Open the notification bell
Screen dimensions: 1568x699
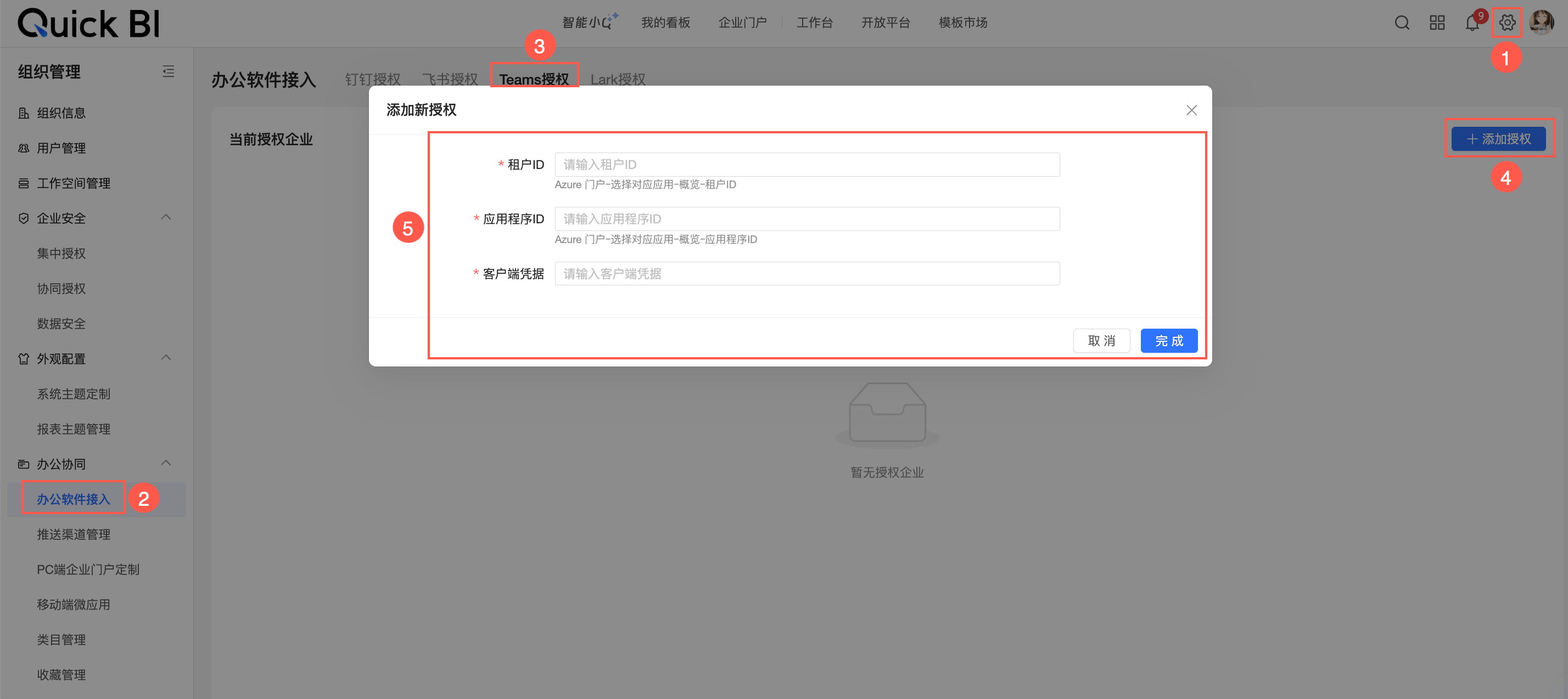[x=1472, y=24]
